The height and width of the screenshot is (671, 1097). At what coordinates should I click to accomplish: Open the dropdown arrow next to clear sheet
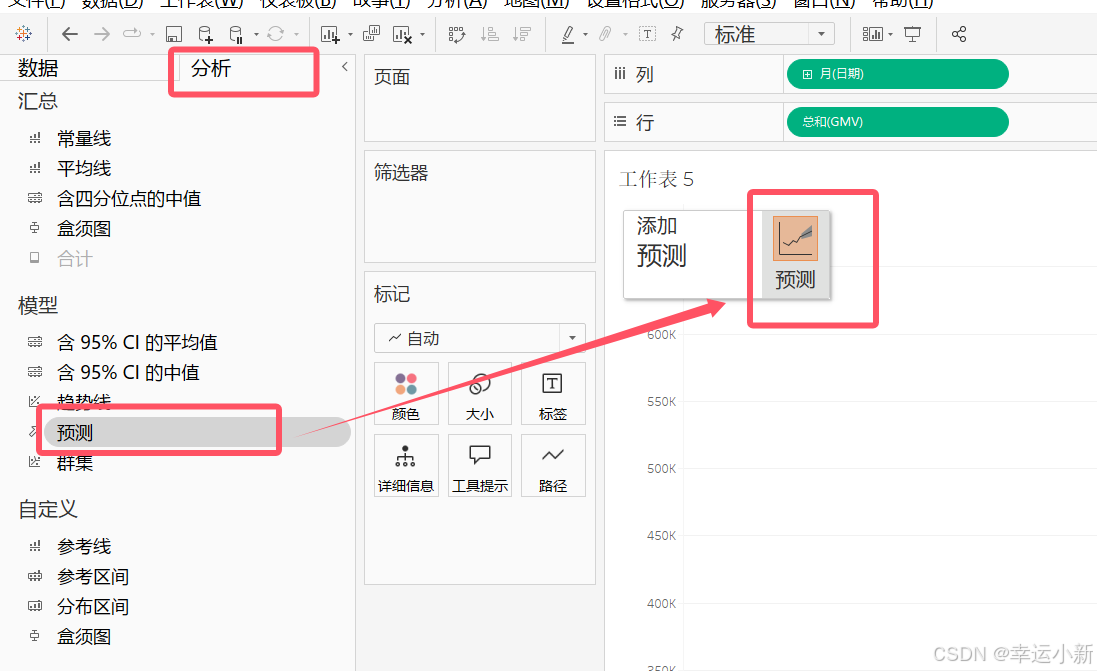[x=423, y=34]
